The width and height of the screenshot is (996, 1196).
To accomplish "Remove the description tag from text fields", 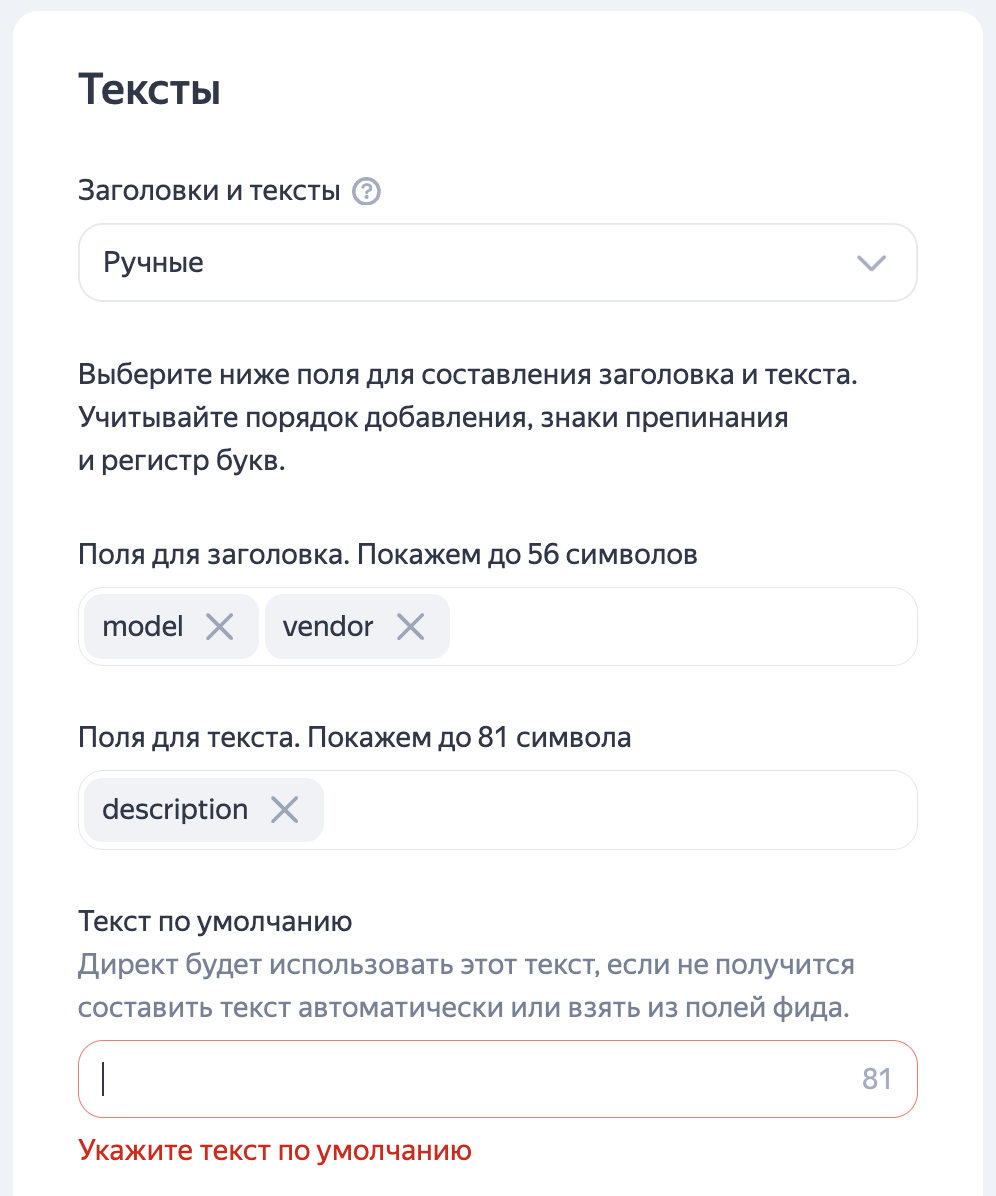I will (284, 810).
